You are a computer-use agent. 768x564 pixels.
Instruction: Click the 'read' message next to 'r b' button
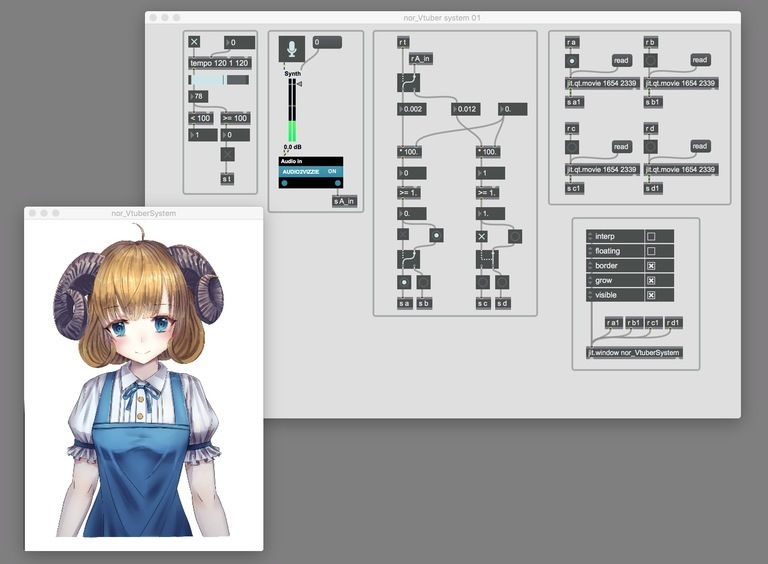click(699, 60)
